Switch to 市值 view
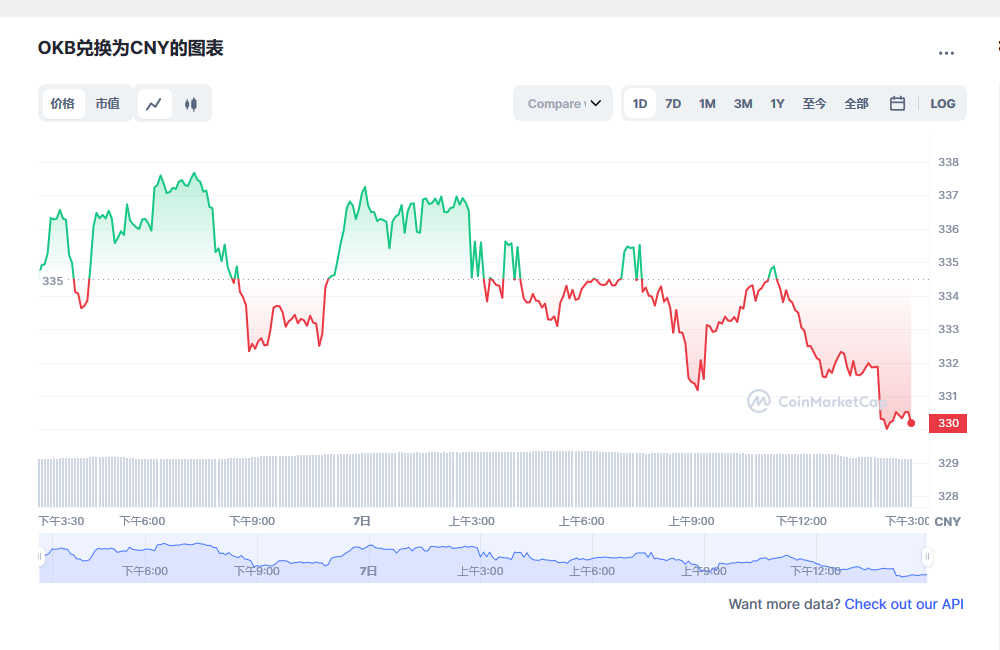This screenshot has height=650, width=1000. click(108, 103)
